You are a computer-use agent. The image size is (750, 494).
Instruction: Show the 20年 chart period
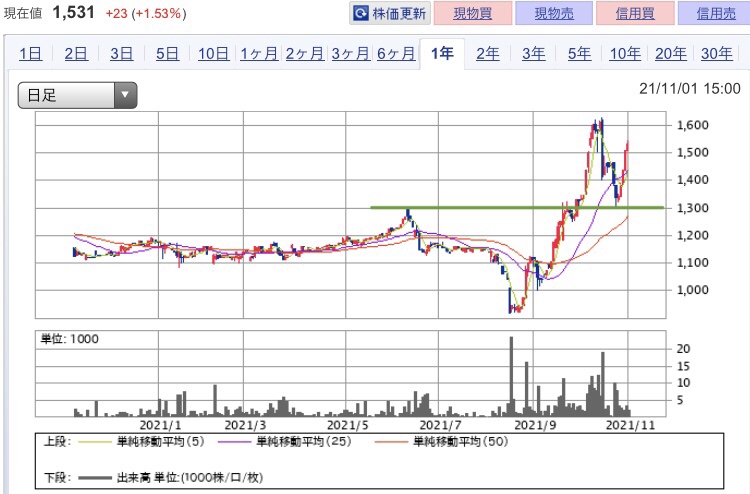(671, 54)
